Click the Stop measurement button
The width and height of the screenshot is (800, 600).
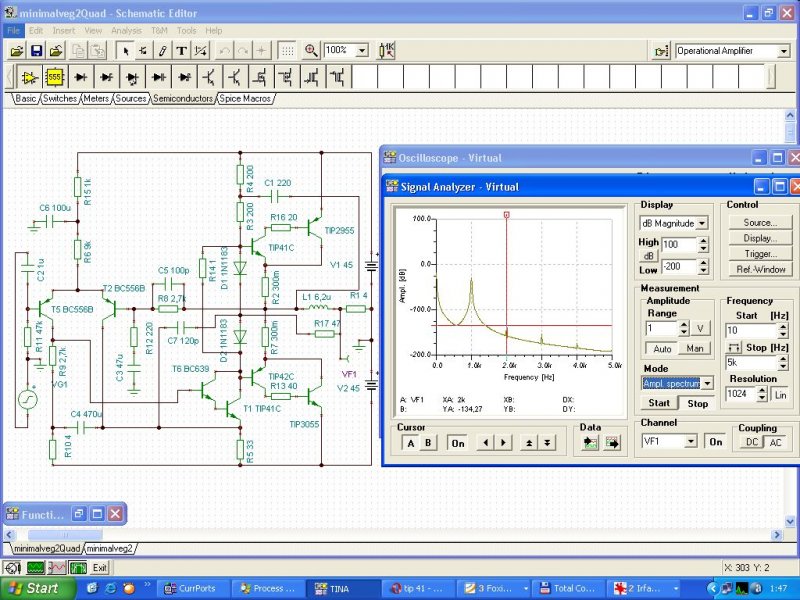tap(697, 403)
